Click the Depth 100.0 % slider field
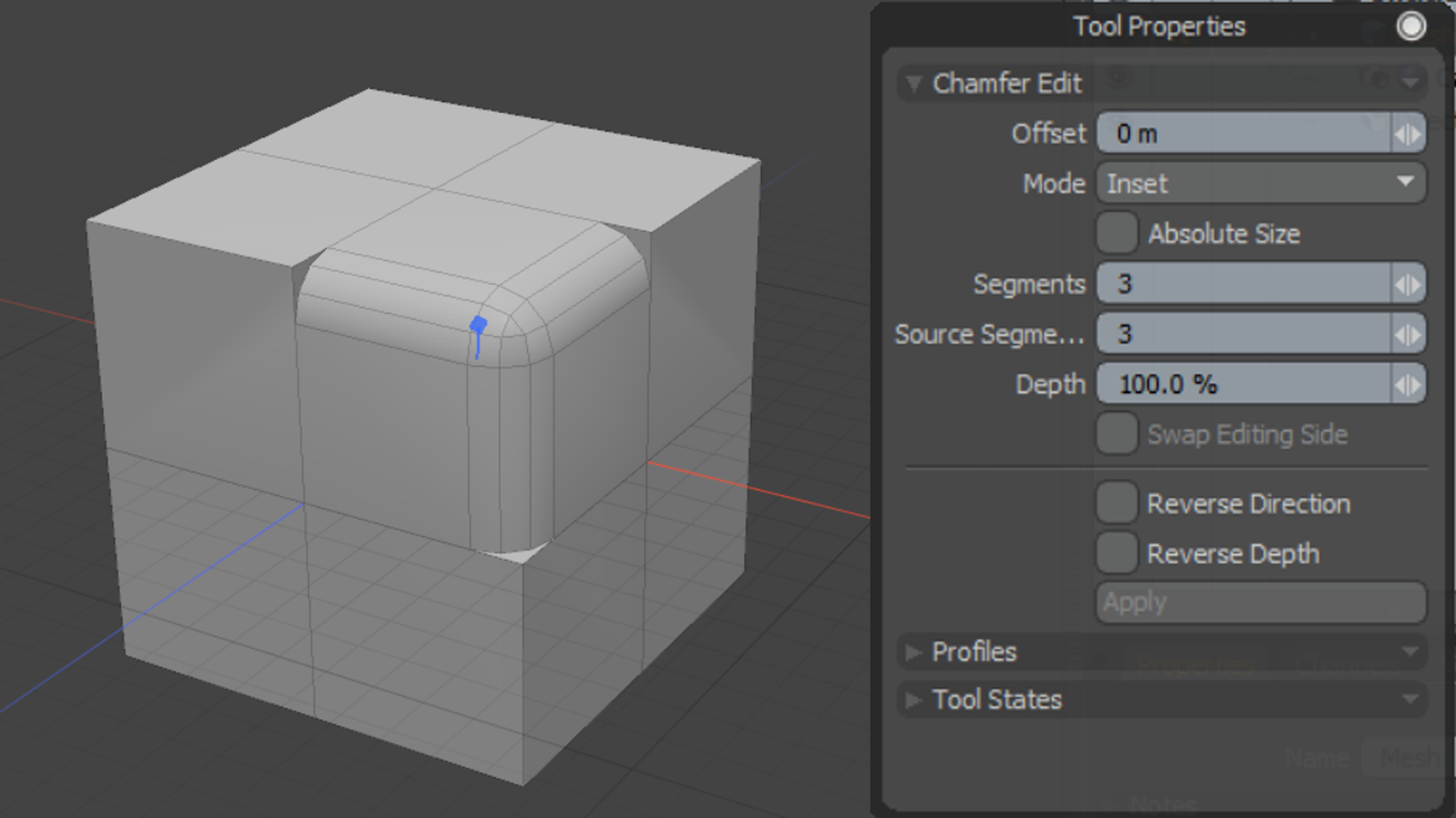This screenshot has width=1456, height=818. click(1243, 385)
